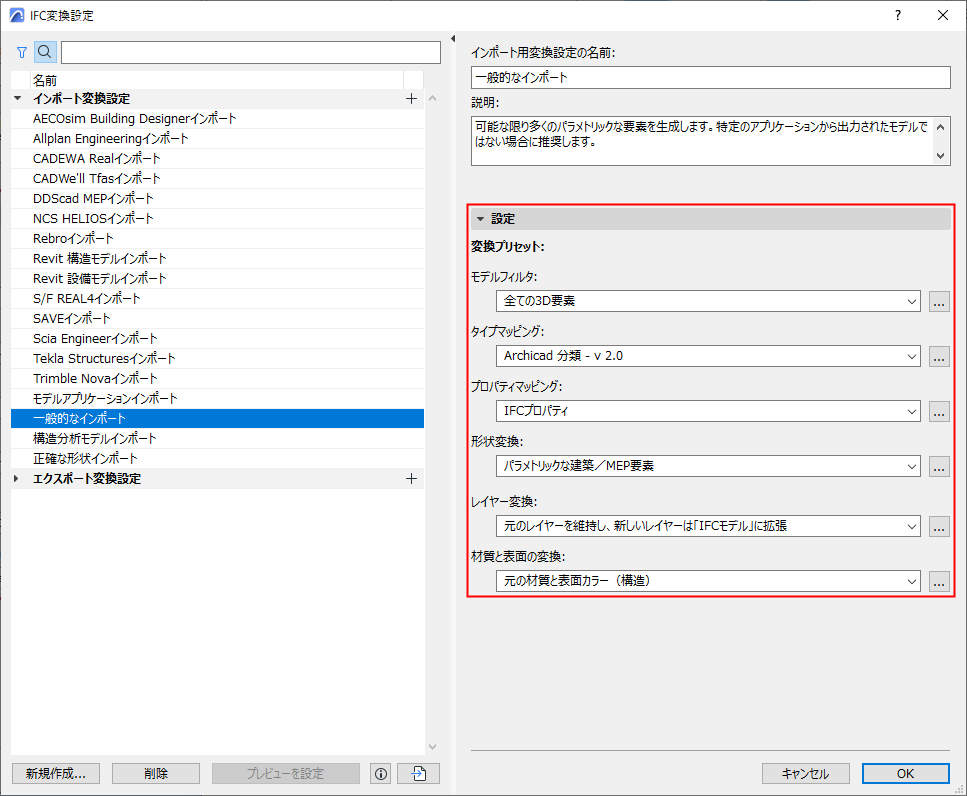Screen dimensions: 967x796
Task: Select Scia Engineerインポート
Action: [217, 339]
